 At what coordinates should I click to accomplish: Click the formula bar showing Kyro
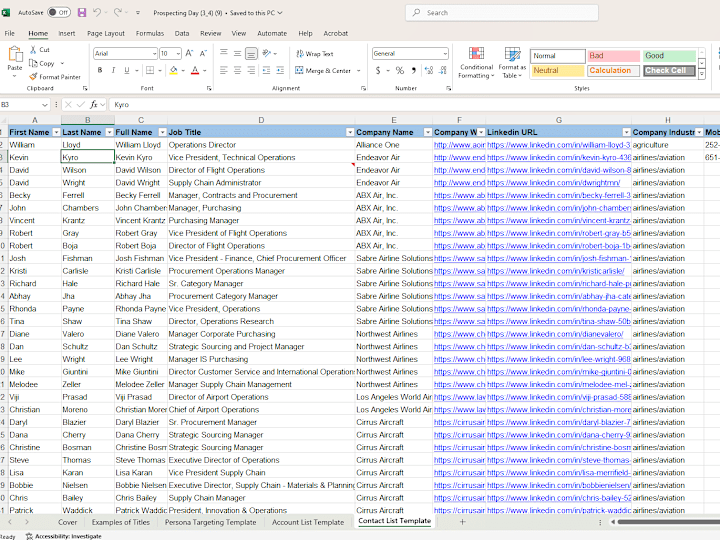pos(413,105)
